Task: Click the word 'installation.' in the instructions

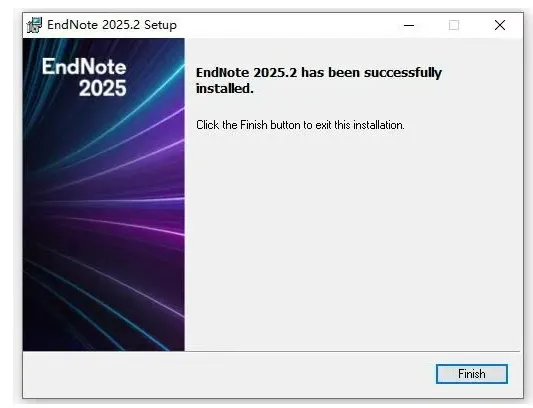Action: 379,125
